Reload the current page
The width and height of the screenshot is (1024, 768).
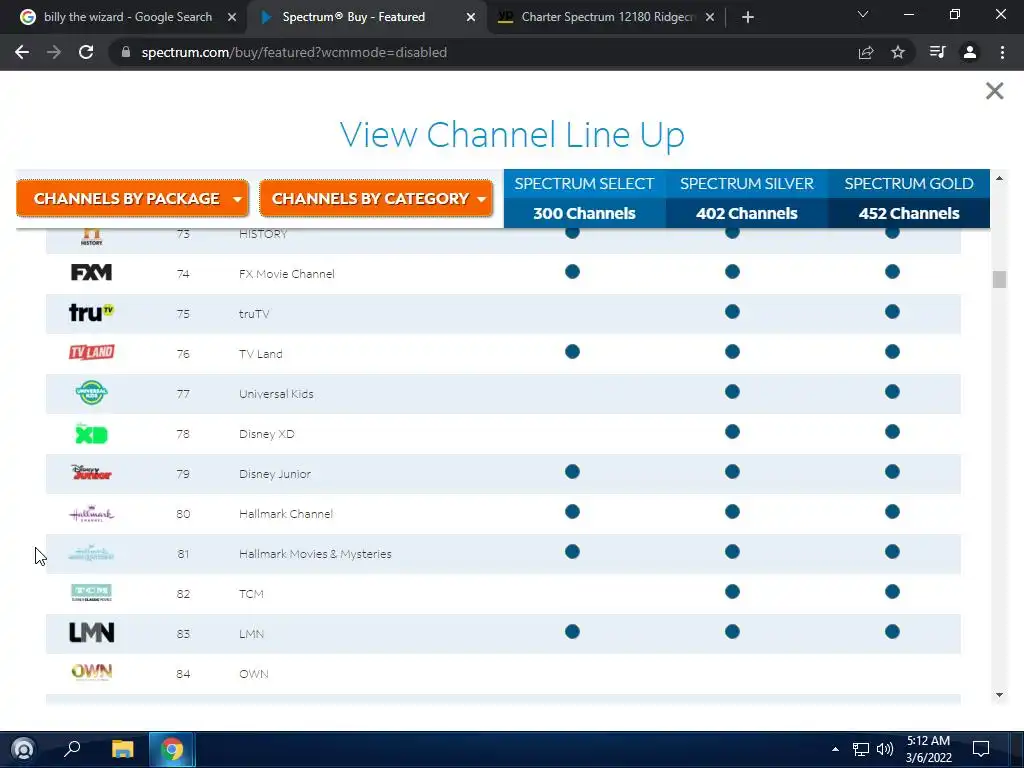coord(86,52)
